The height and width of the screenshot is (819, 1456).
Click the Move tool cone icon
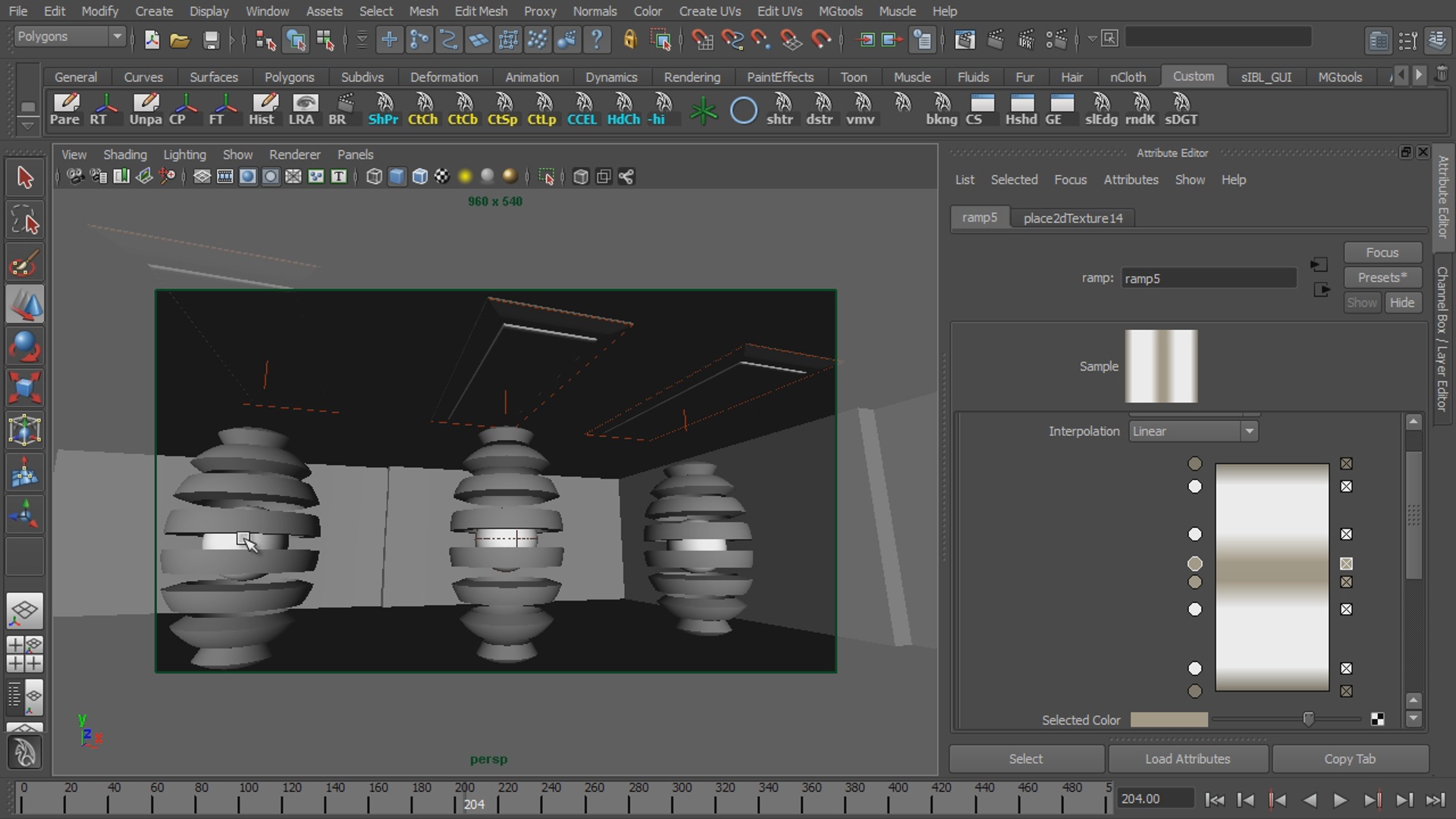click(x=24, y=306)
